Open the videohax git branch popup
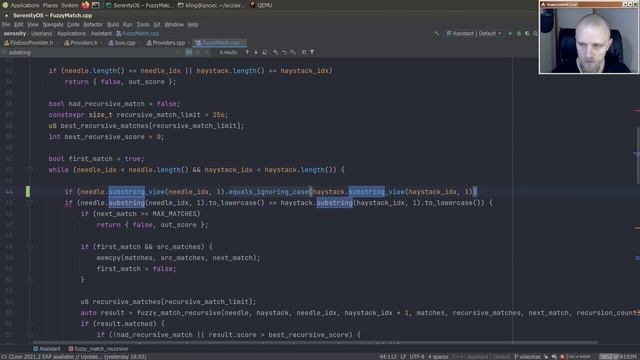Viewport: 640px width, 360px height. [x=527, y=357]
